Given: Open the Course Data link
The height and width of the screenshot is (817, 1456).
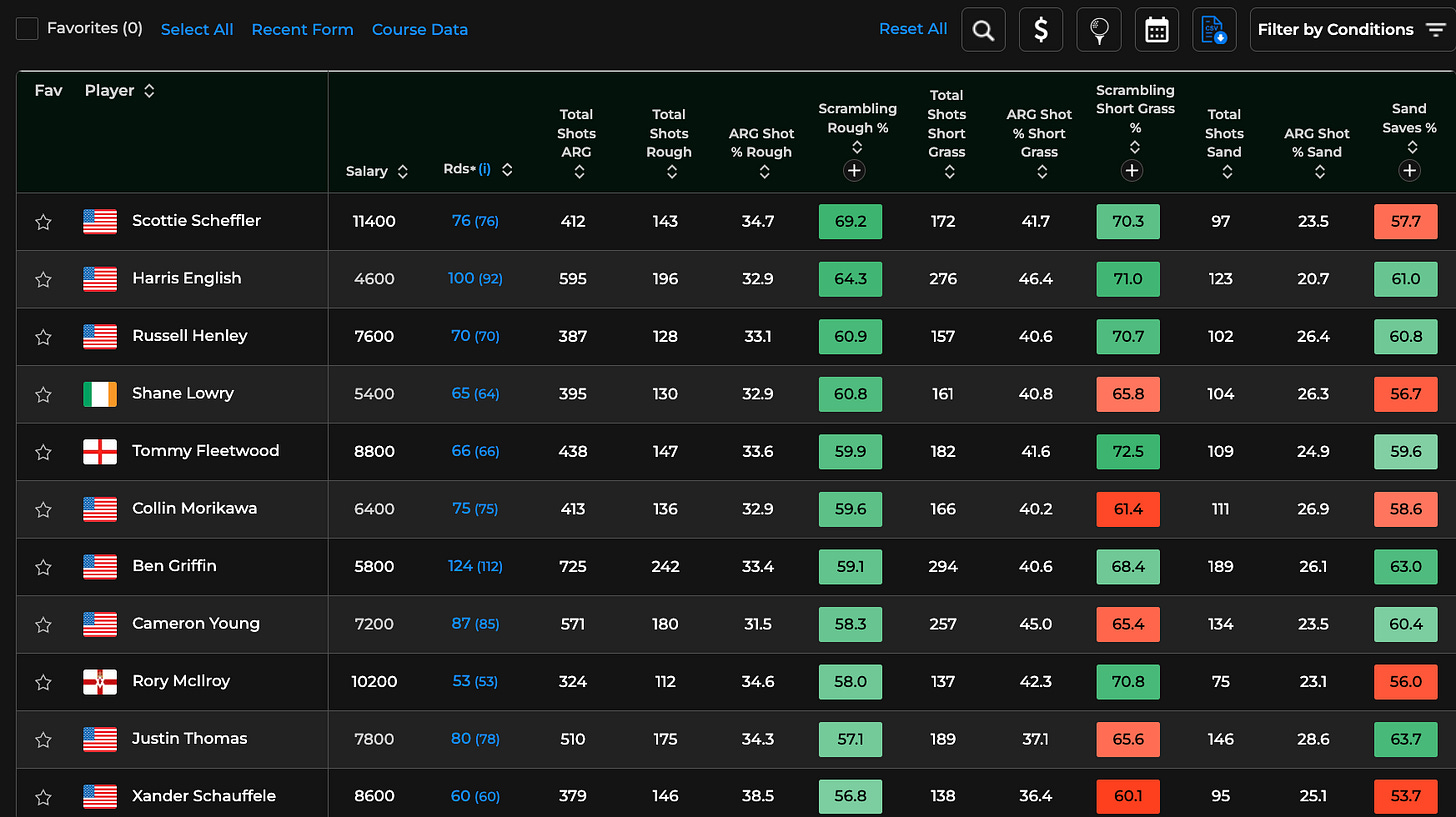Looking at the screenshot, I should [x=420, y=30].
